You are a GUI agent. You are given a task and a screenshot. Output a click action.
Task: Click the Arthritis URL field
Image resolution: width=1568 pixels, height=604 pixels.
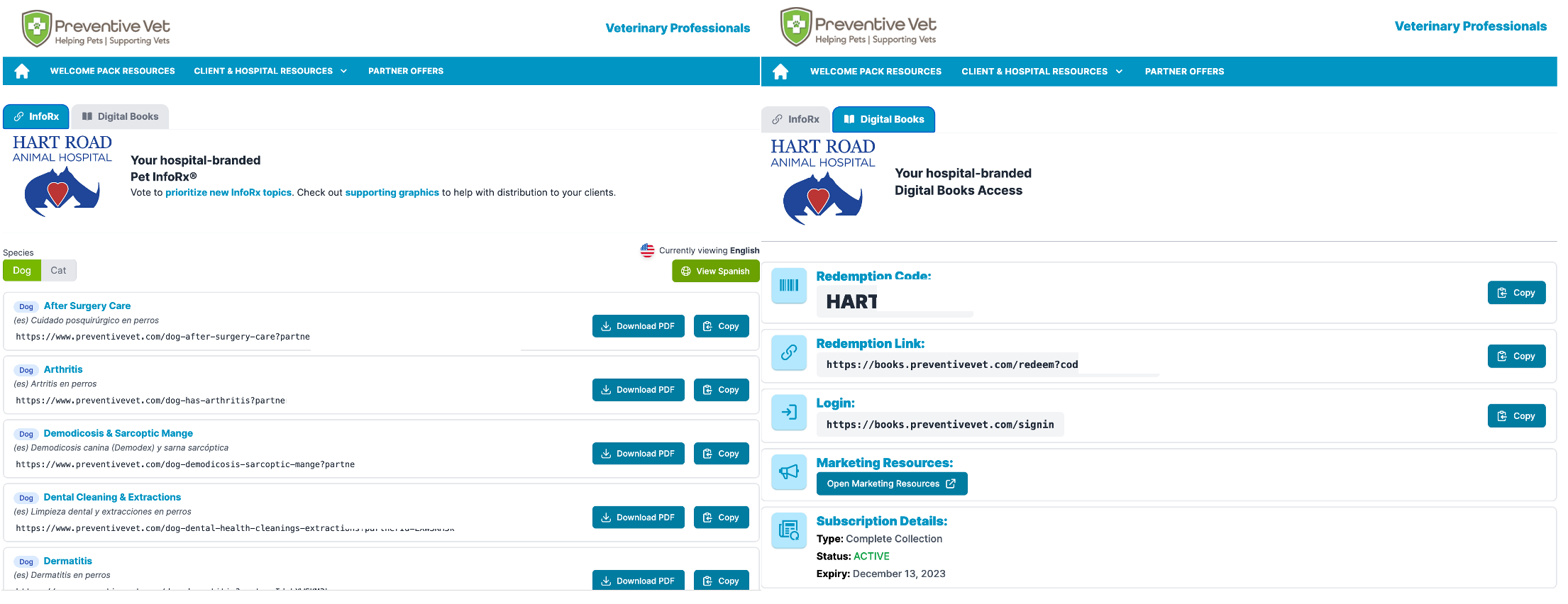pos(150,401)
